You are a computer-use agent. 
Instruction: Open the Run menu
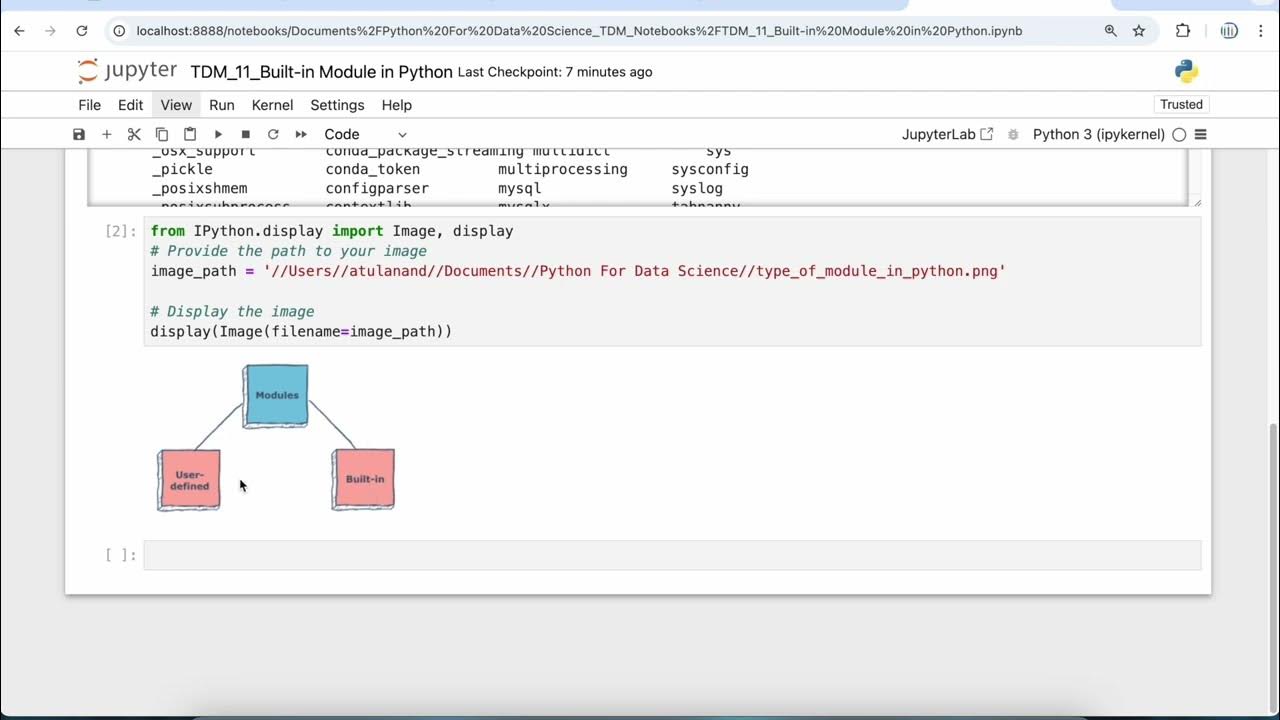pos(222,105)
